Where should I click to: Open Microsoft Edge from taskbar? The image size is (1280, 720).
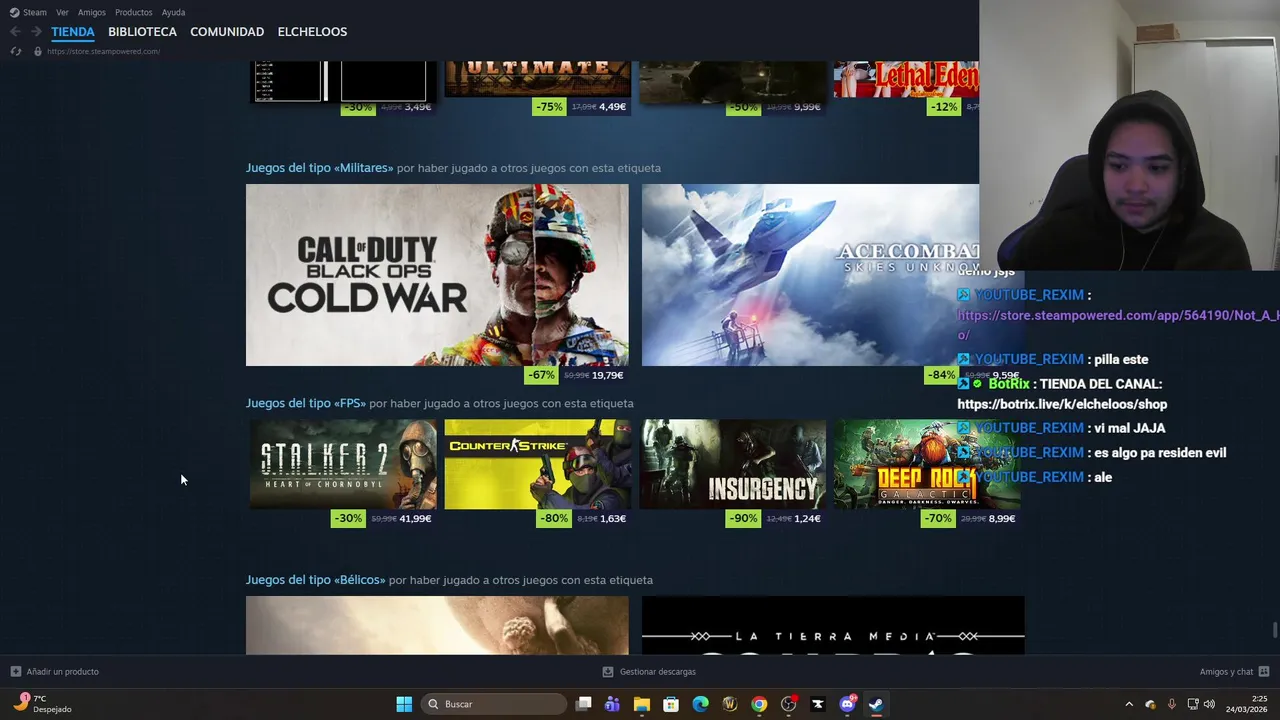(x=701, y=704)
